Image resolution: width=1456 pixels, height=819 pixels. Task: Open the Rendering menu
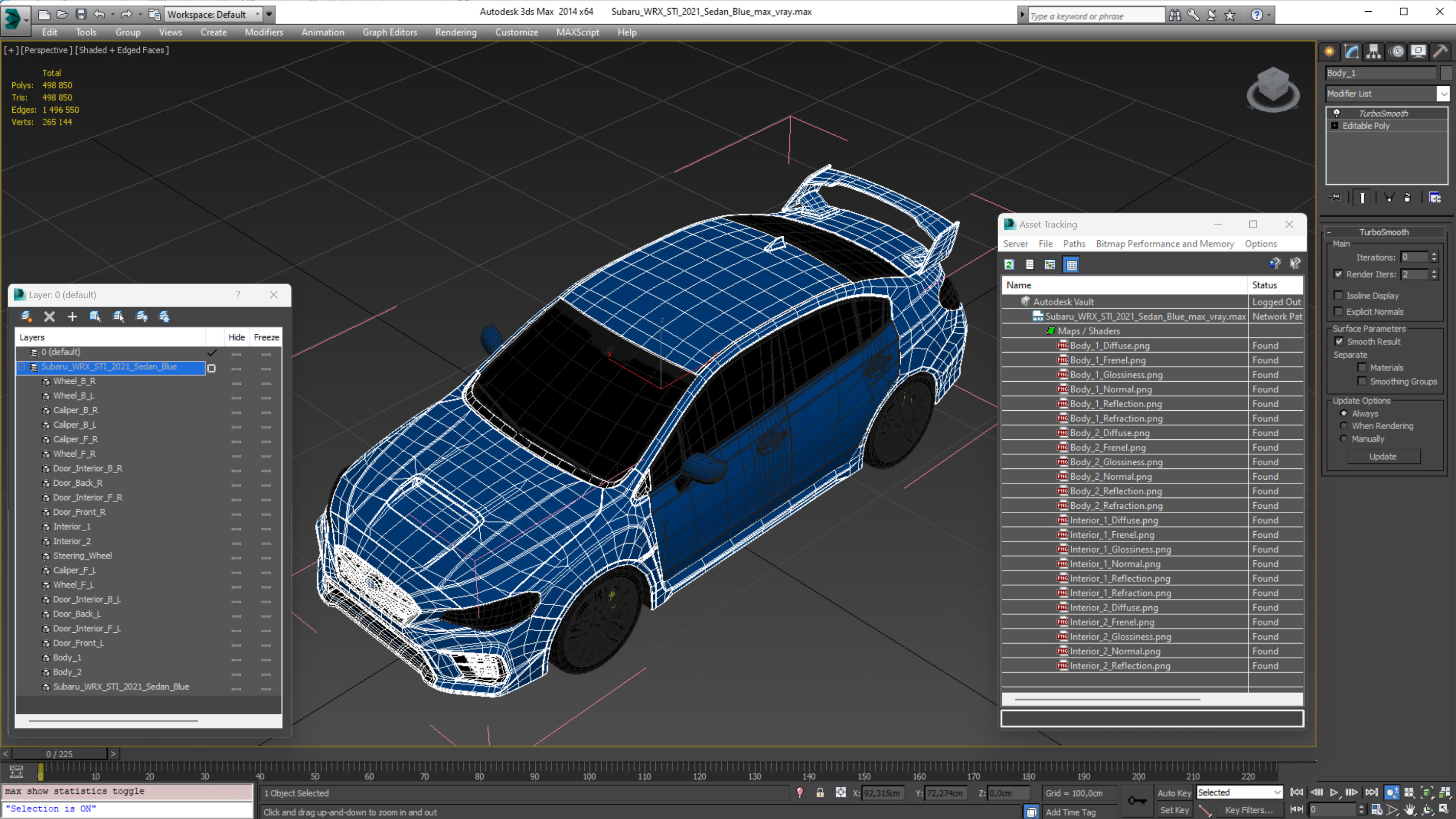(456, 32)
